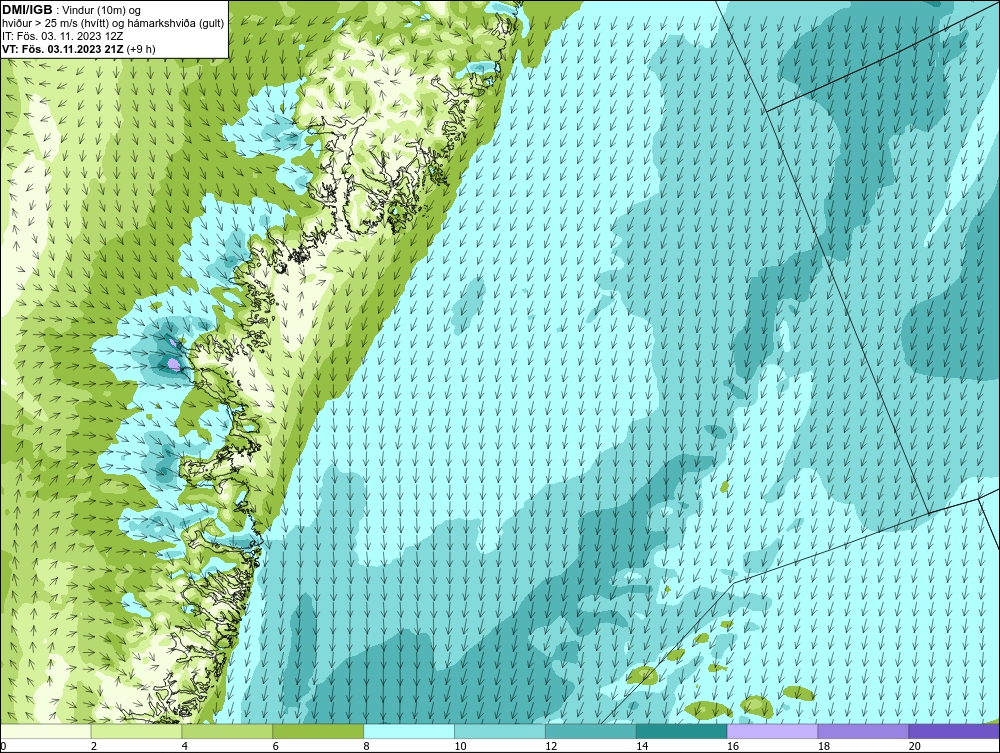Click the legend scale label '6'

pyautogui.click(x=276, y=746)
